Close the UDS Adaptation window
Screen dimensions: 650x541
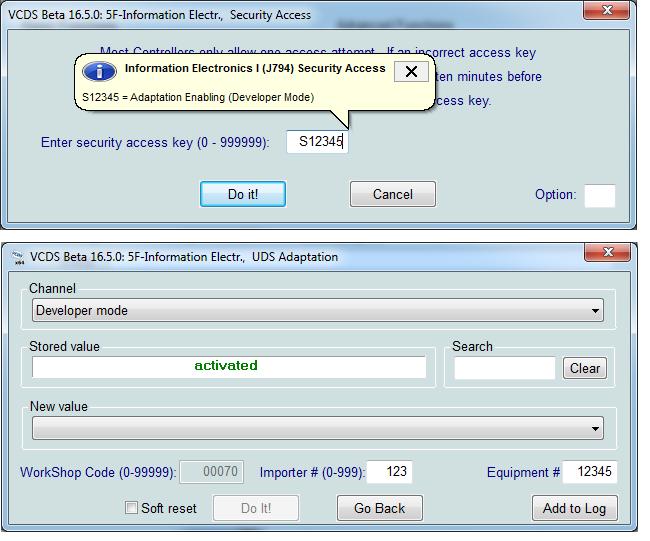[608, 252]
